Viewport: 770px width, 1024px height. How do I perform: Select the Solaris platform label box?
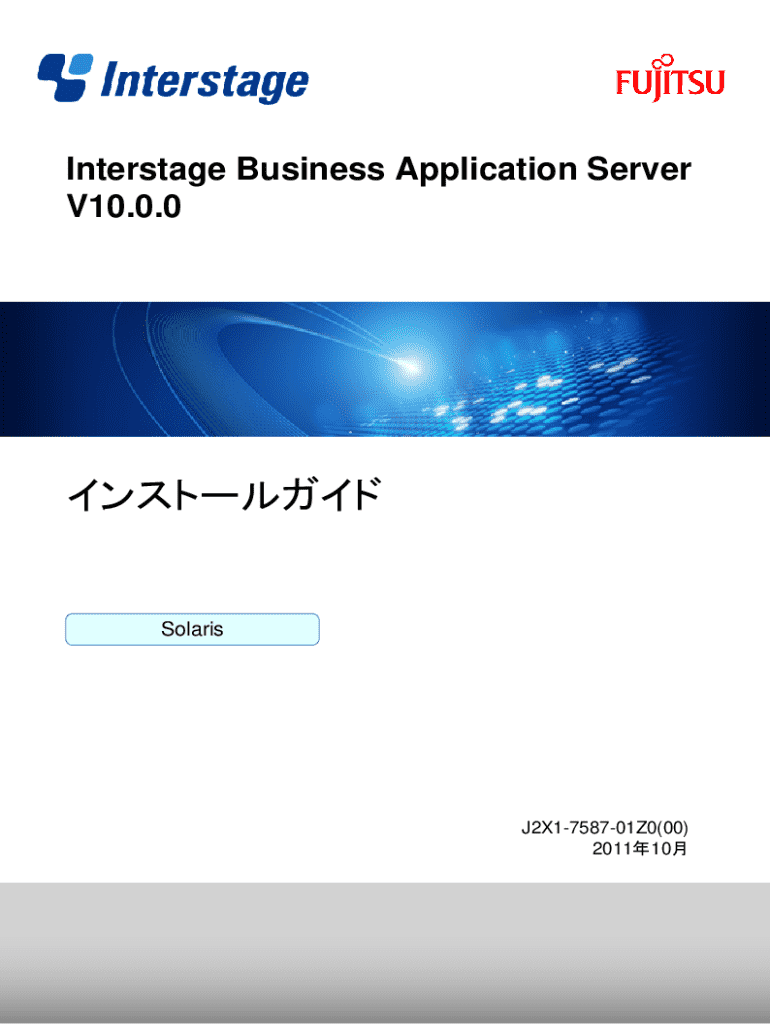192,629
